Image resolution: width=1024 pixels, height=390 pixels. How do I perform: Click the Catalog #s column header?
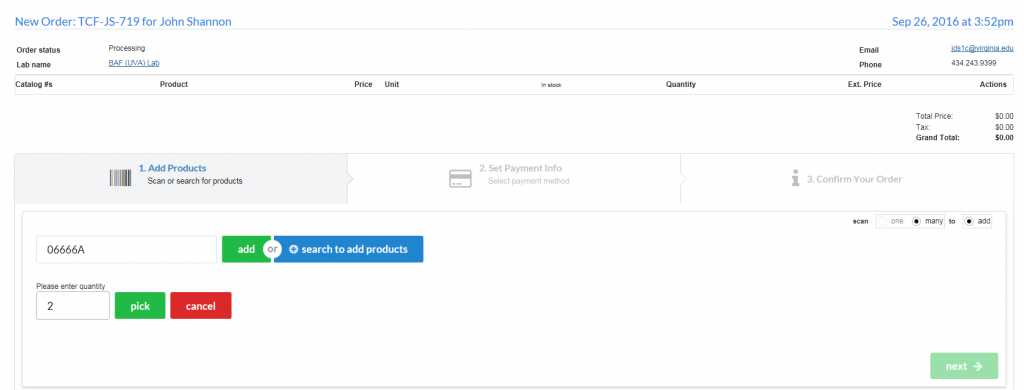pos(34,85)
